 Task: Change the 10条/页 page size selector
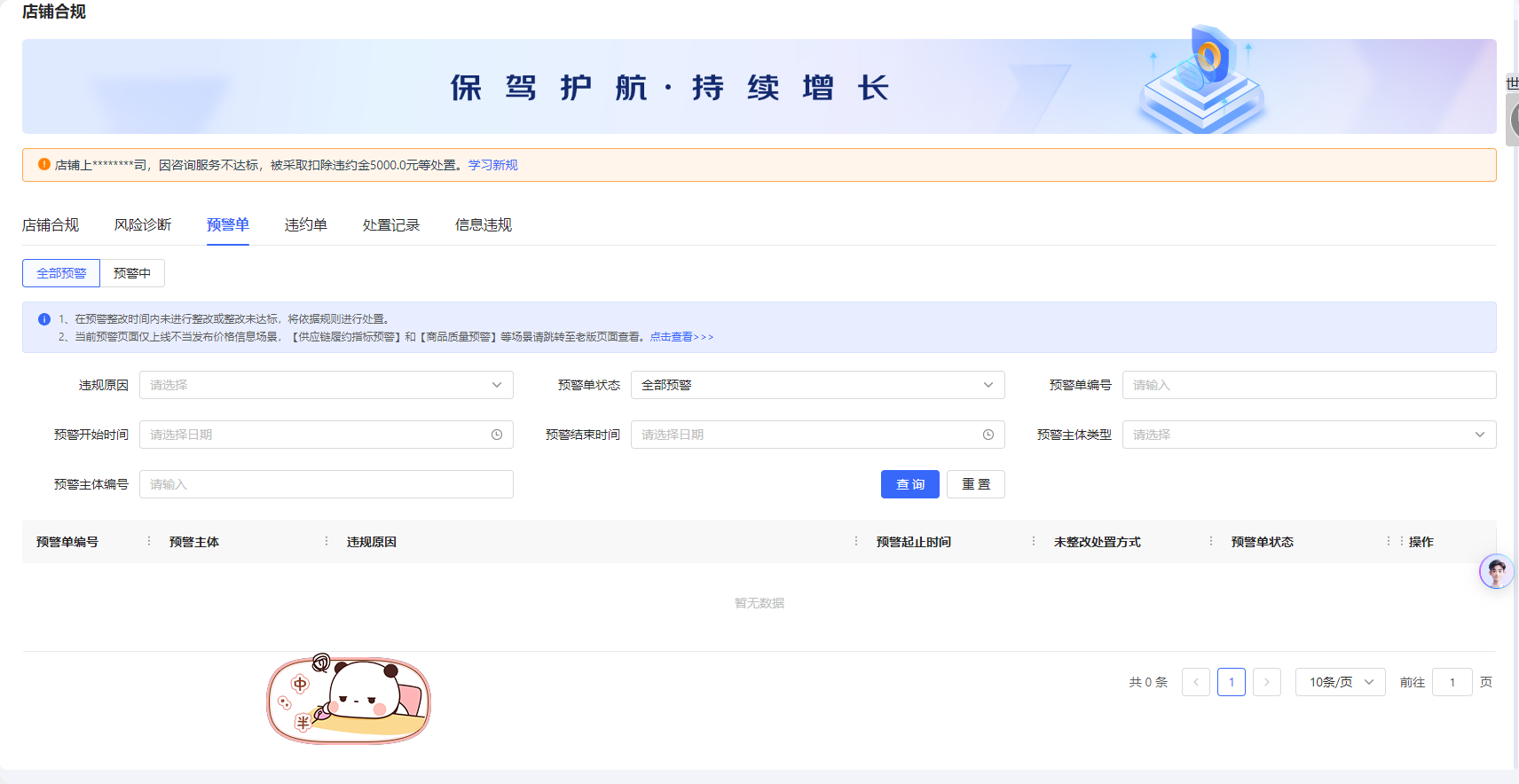click(x=1340, y=682)
